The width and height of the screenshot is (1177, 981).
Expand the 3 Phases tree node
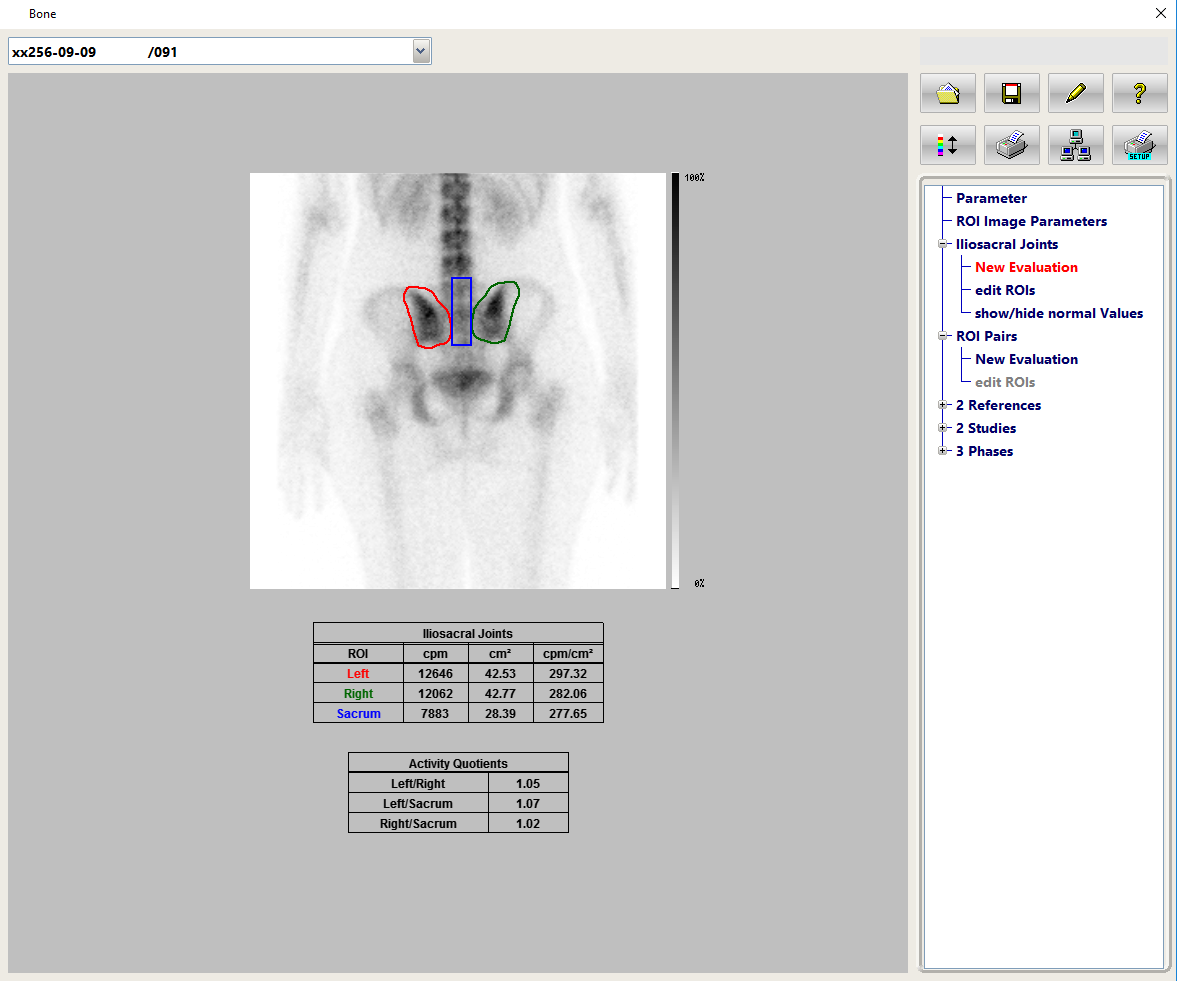pyautogui.click(x=942, y=451)
